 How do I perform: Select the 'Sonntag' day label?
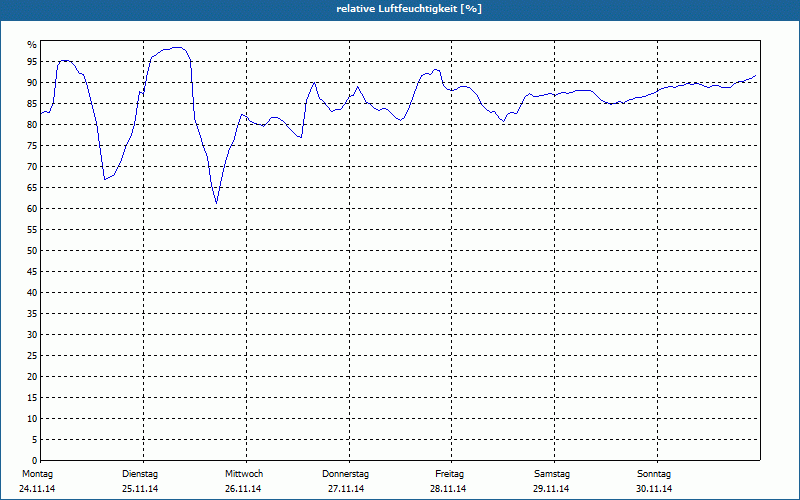tap(654, 474)
